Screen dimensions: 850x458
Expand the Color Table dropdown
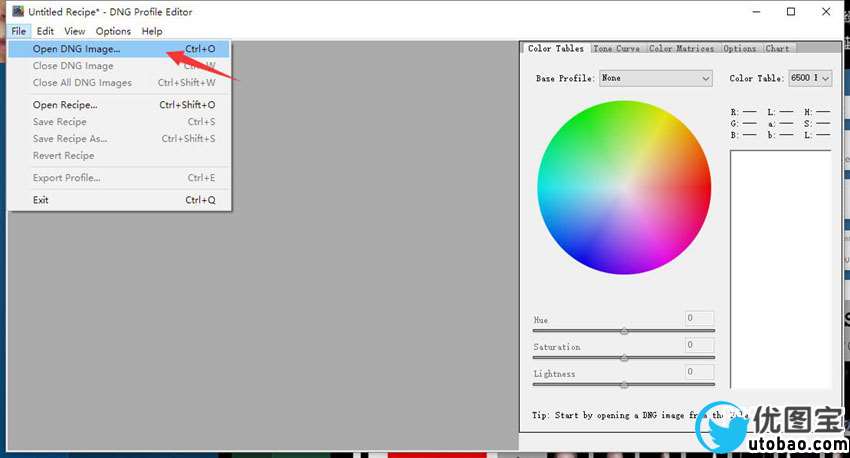810,78
